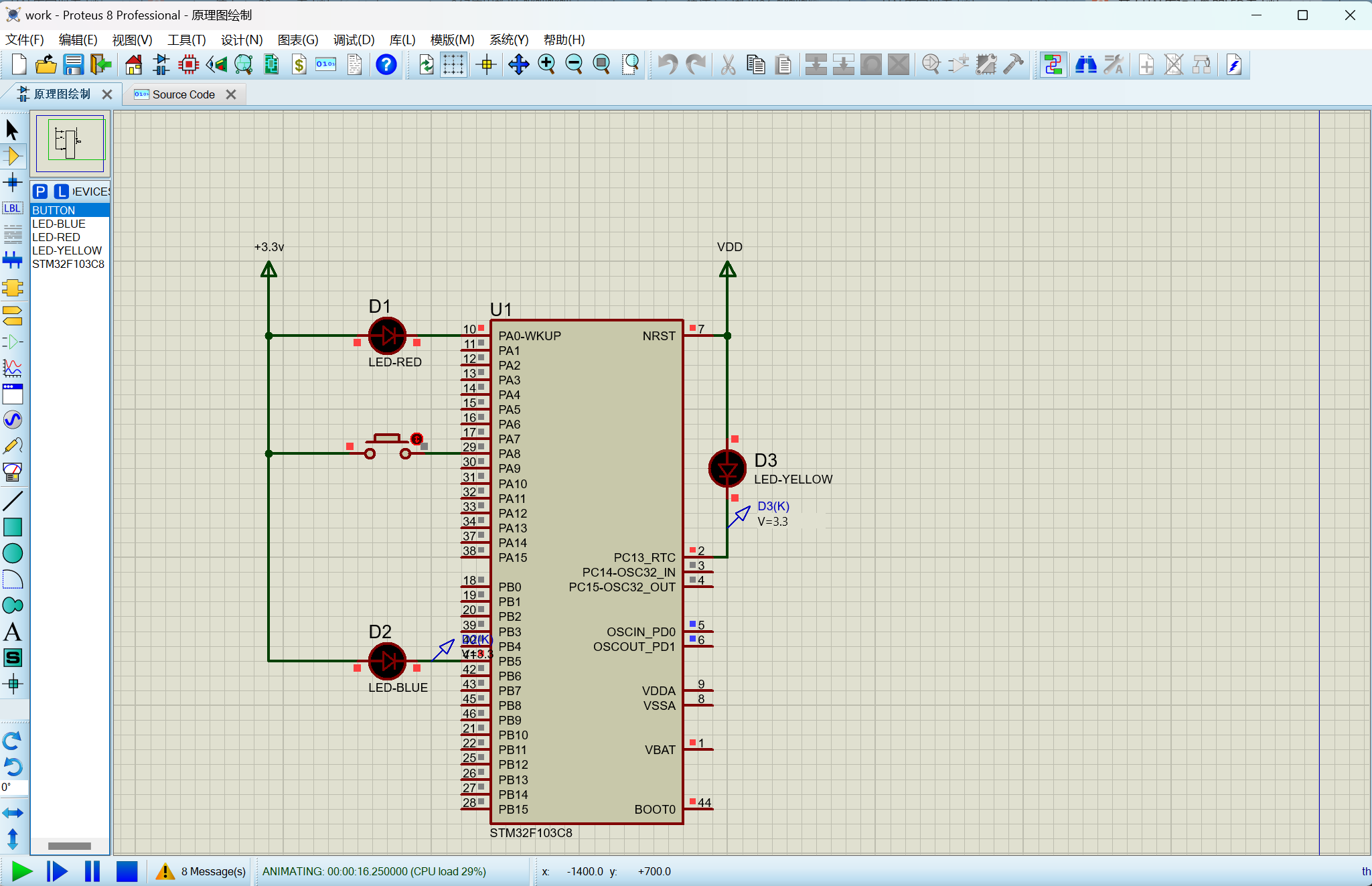
Task: Zoom to view the entire sheet
Action: click(602, 65)
